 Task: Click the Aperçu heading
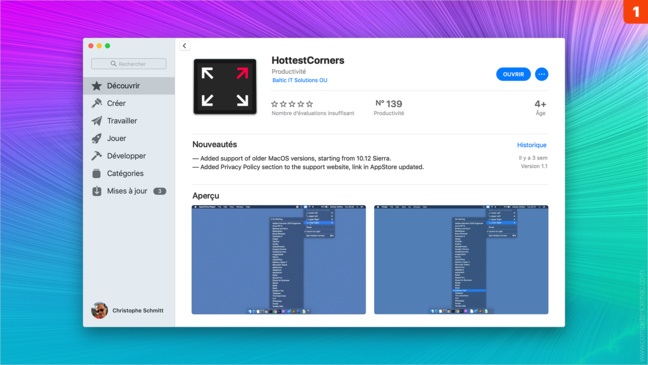click(x=206, y=196)
